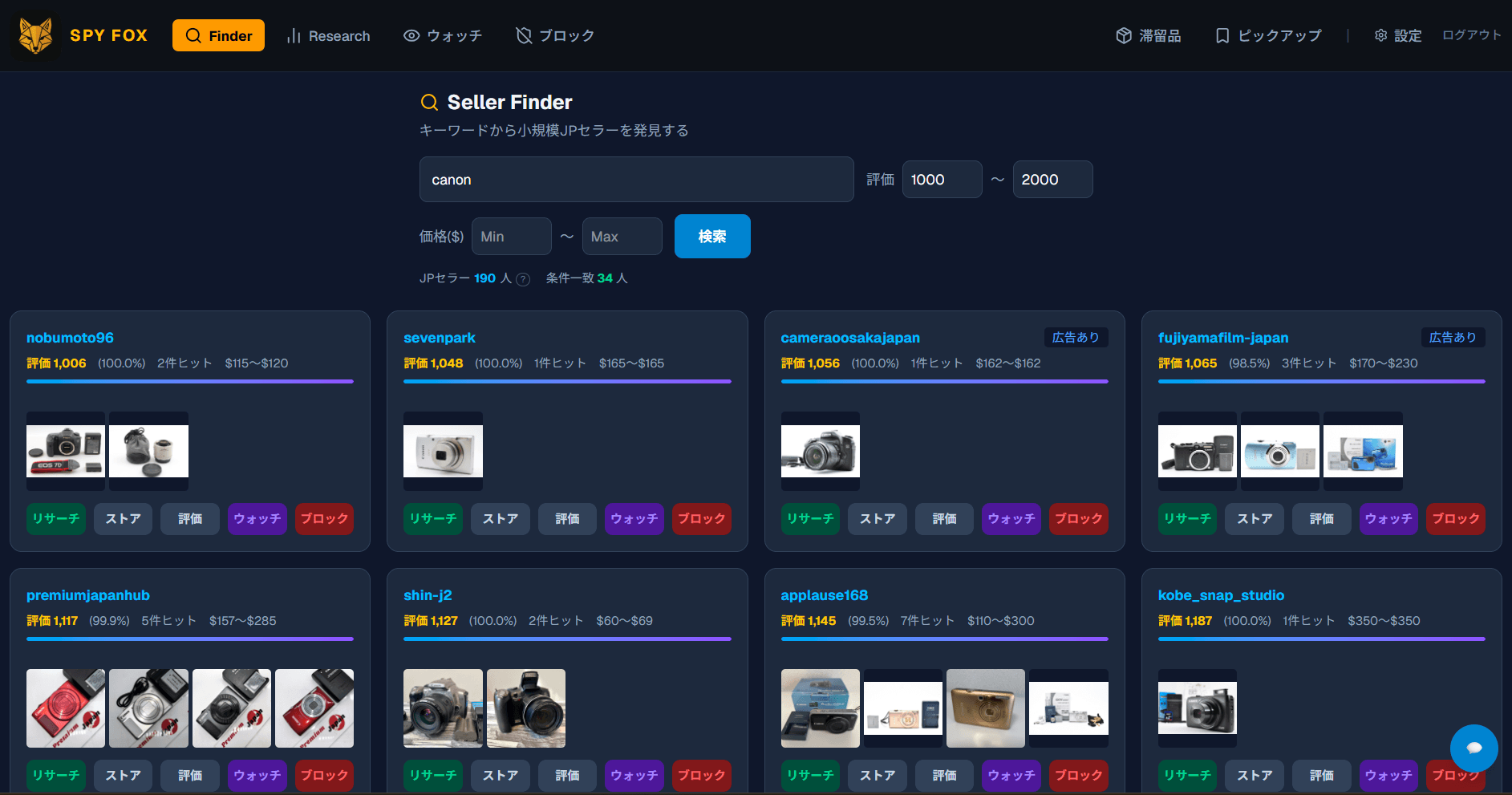Click ブロック for nobumoto96
The width and height of the screenshot is (1512, 795).
click(x=324, y=519)
